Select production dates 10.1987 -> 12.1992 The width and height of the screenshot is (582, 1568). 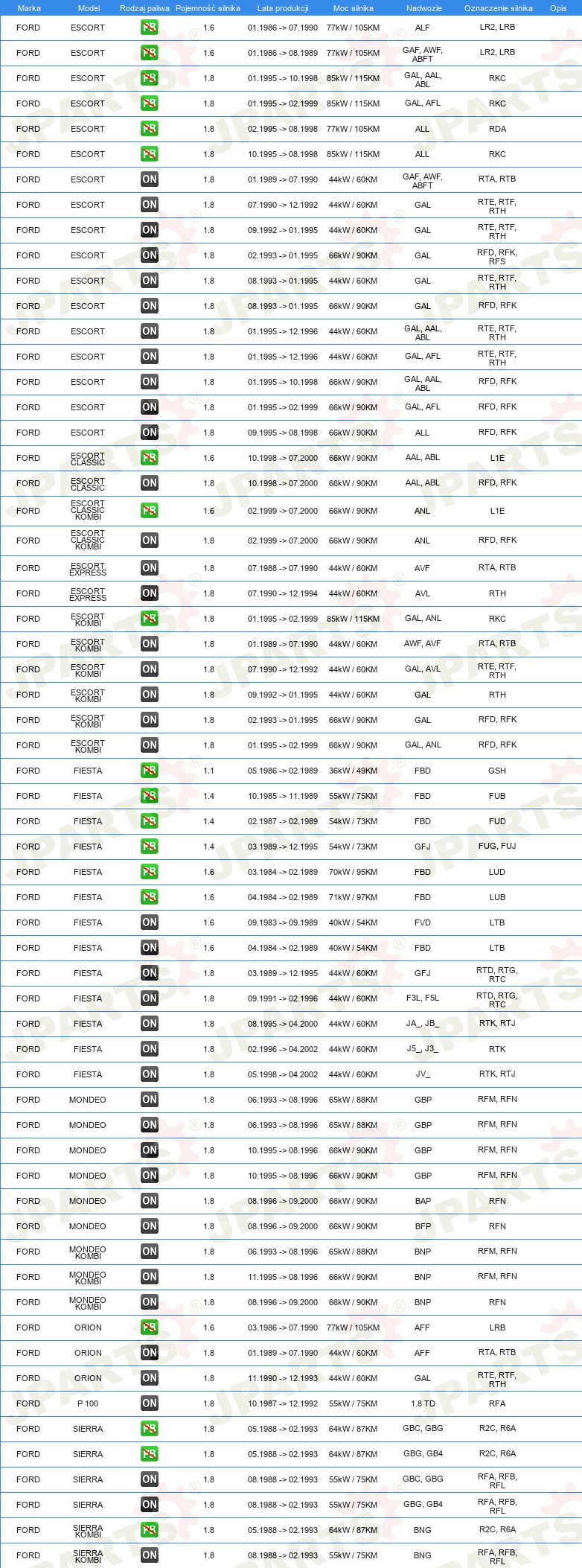(283, 1403)
